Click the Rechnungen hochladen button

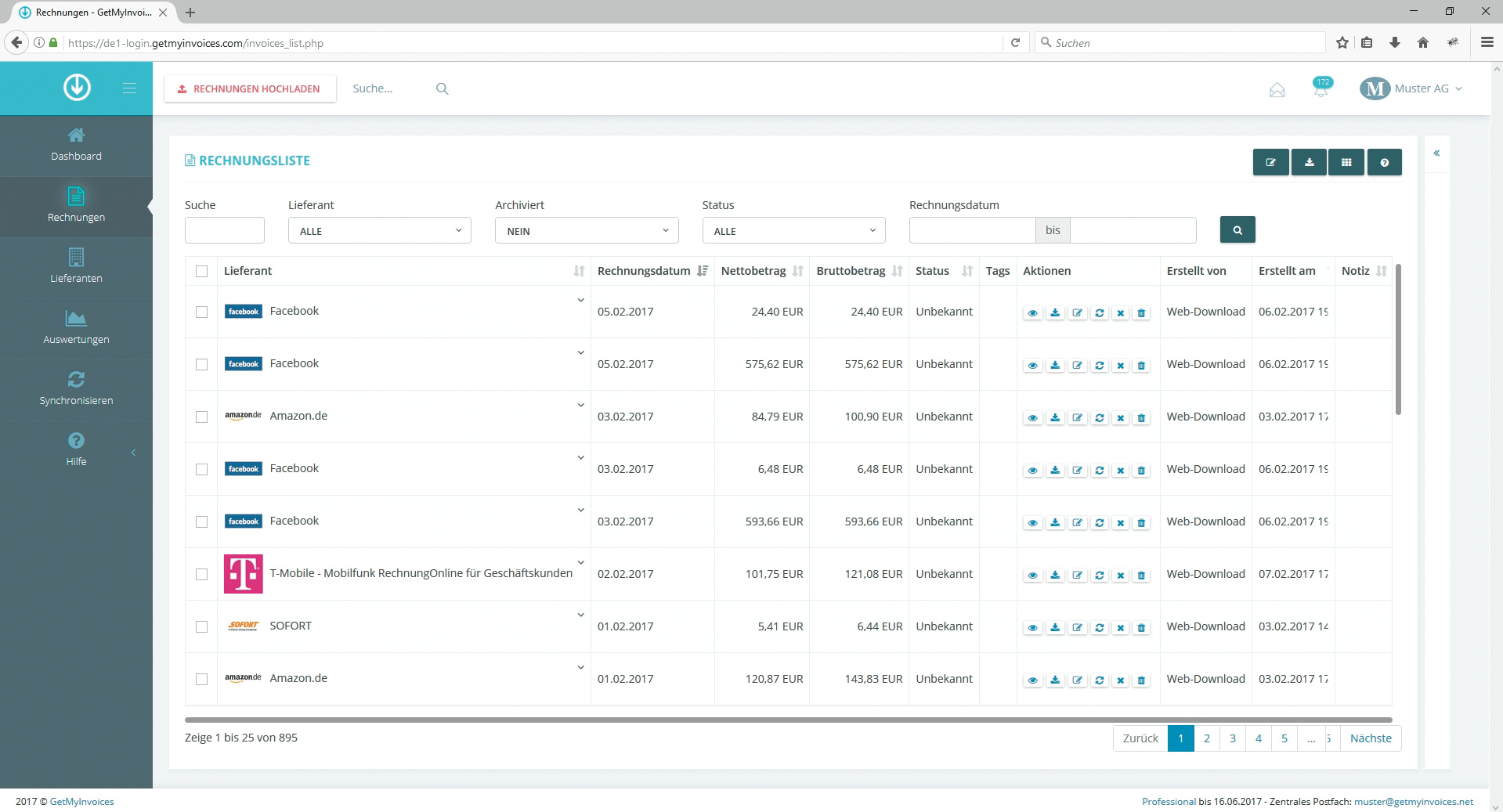pyautogui.click(x=250, y=88)
